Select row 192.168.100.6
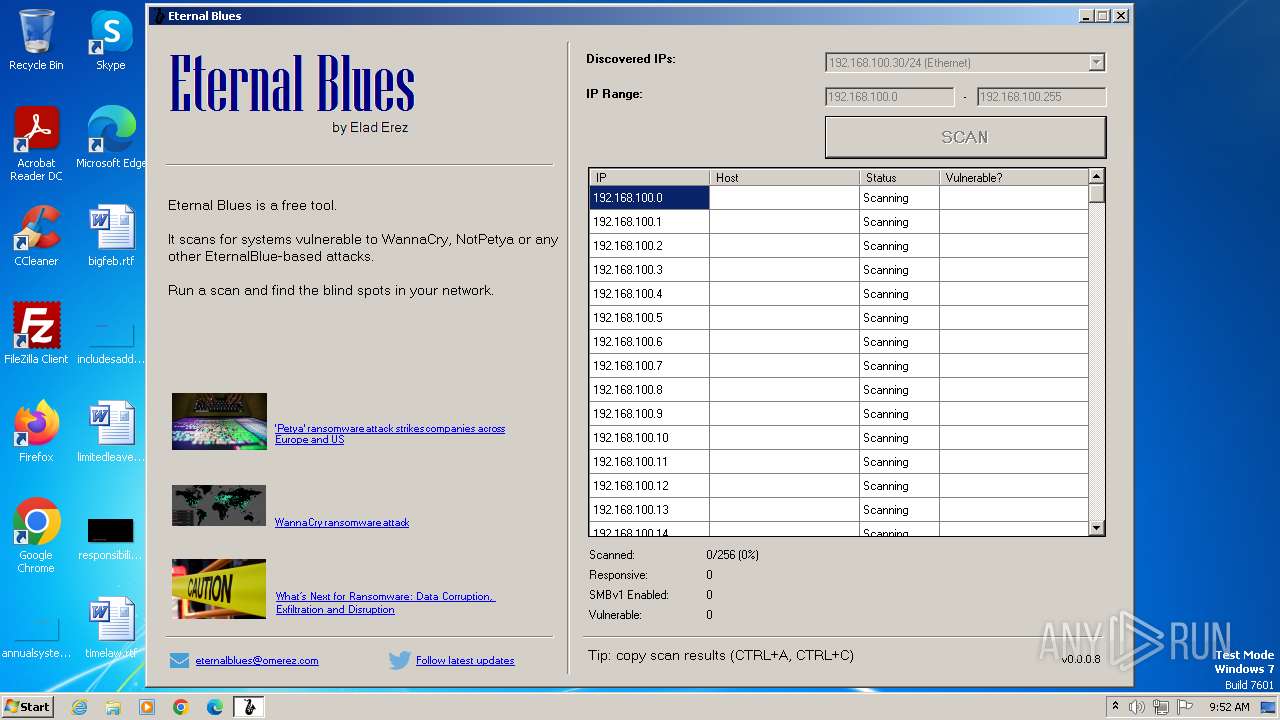Viewport: 1280px width, 720px height. 838,342
